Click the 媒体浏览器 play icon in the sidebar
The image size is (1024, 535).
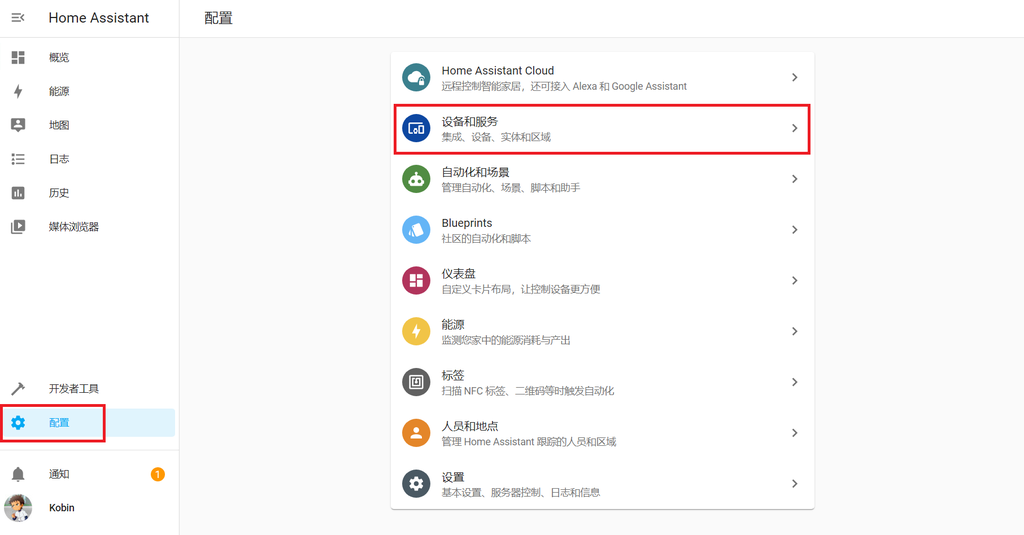coord(18,227)
